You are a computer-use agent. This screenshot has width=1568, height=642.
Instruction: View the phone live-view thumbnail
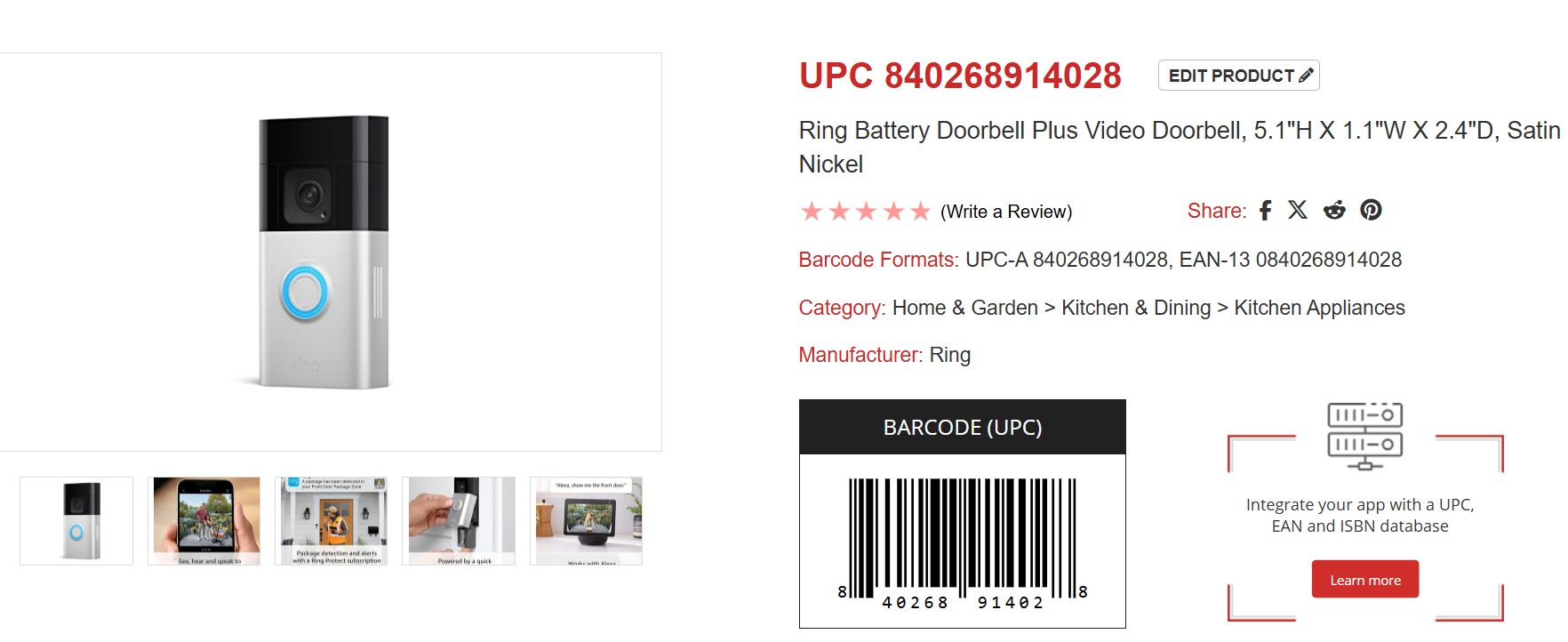point(204,521)
